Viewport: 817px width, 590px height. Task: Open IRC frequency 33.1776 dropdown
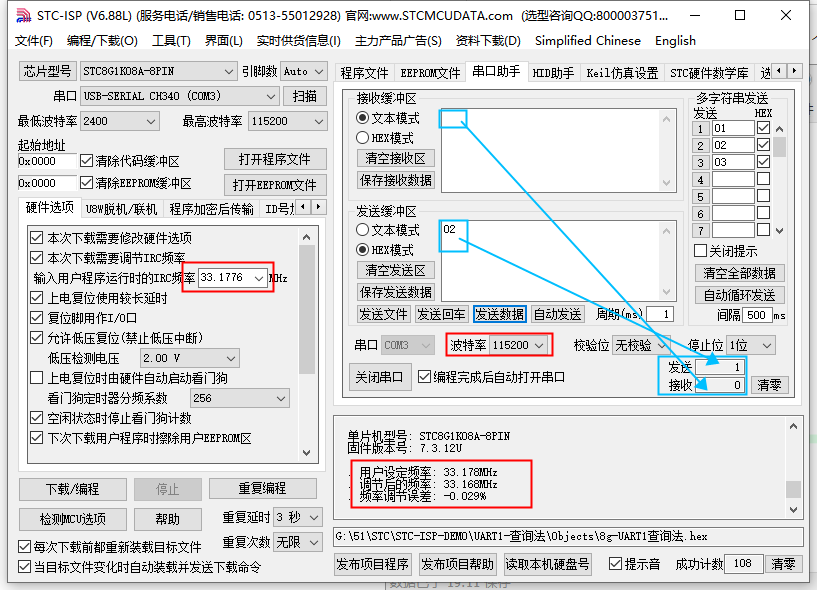tap(232, 278)
